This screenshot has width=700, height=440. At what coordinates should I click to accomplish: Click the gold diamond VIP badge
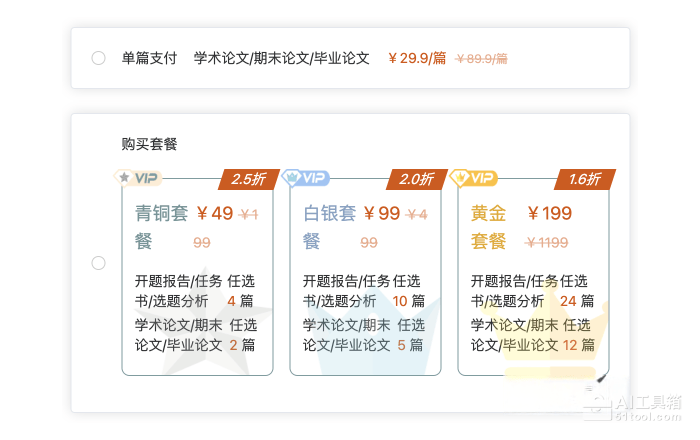473,178
